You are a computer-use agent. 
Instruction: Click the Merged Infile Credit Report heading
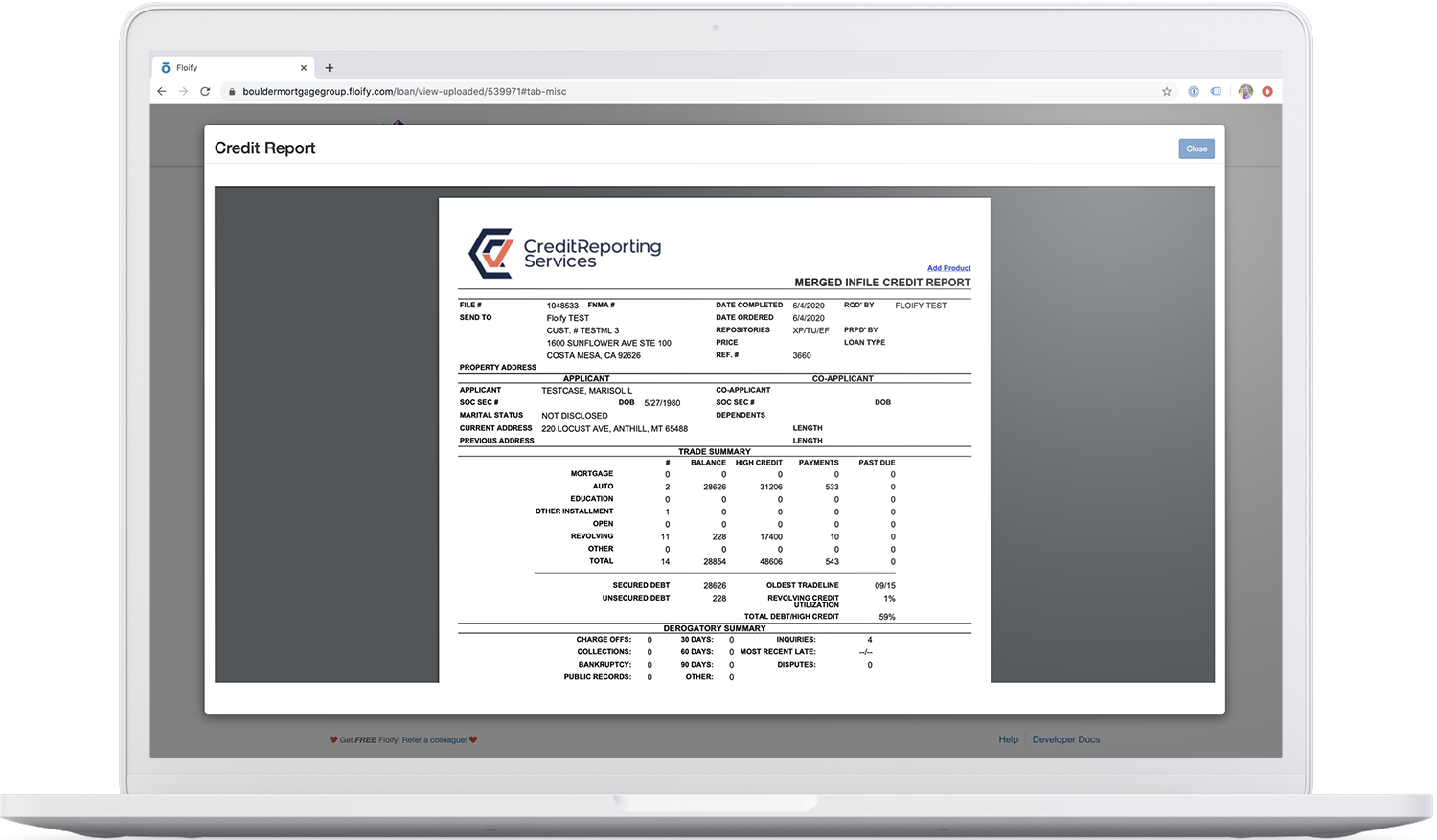(x=882, y=283)
